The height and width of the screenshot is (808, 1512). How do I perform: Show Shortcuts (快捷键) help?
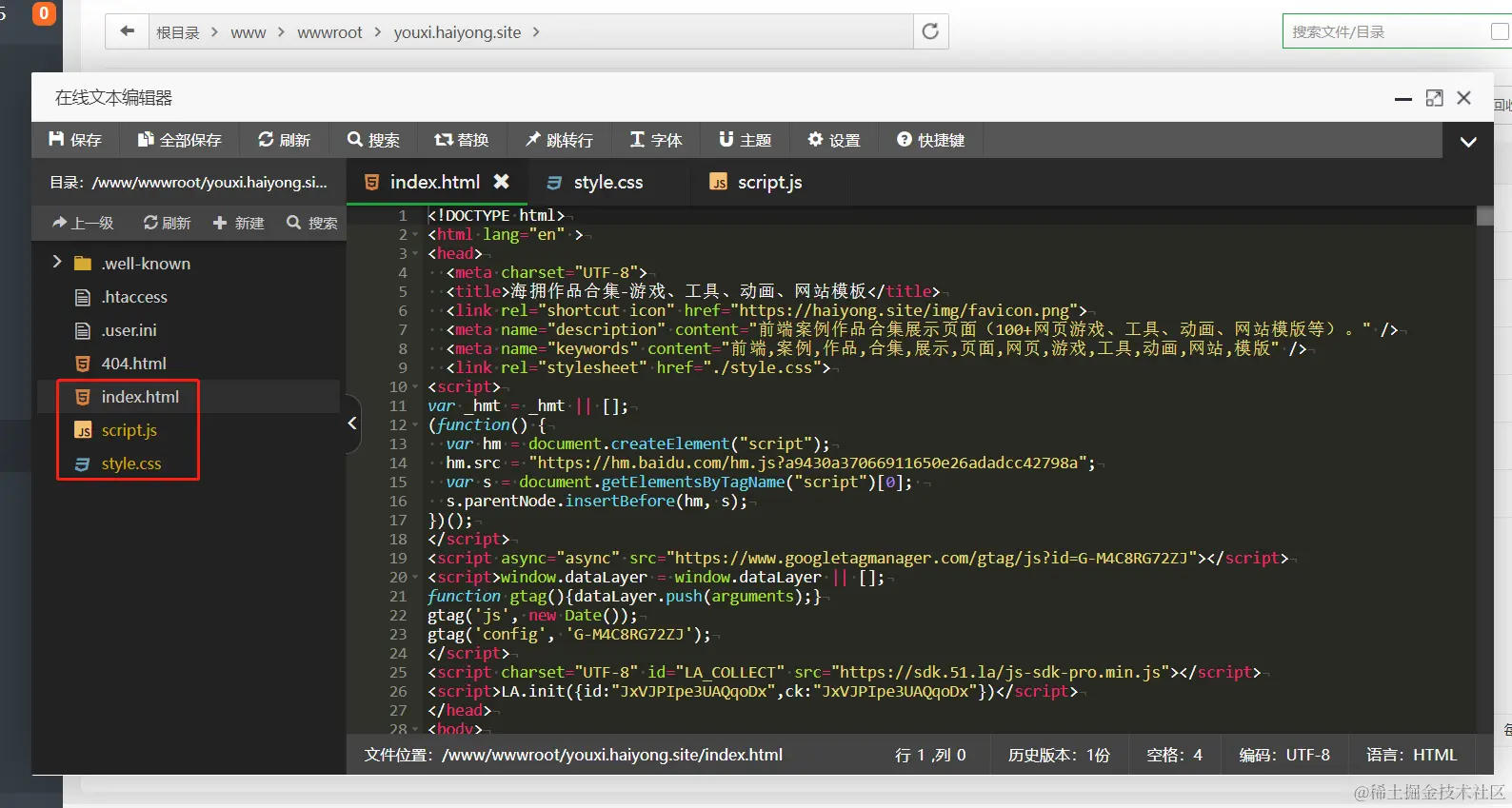pyautogui.click(x=931, y=140)
